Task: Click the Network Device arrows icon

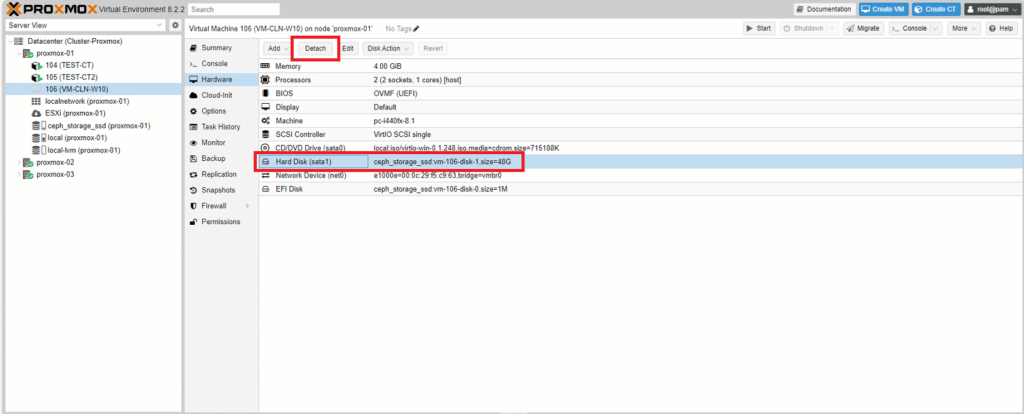Action: click(x=265, y=175)
